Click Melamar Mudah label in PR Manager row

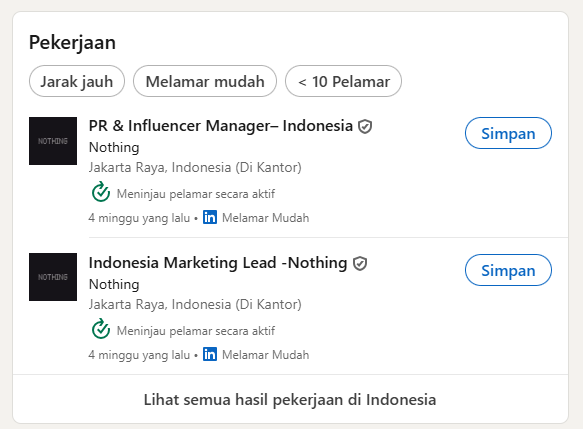pyautogui.click(x=265, y=217)
